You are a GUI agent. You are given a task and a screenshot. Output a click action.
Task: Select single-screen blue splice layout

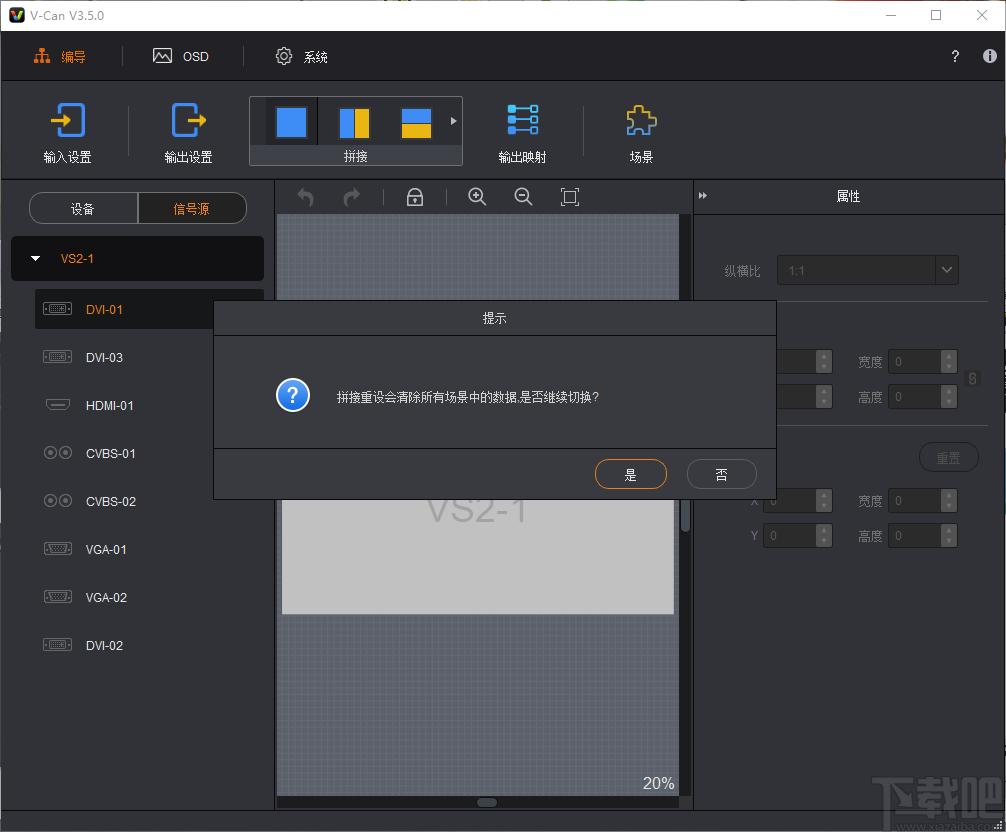[291, 122]
